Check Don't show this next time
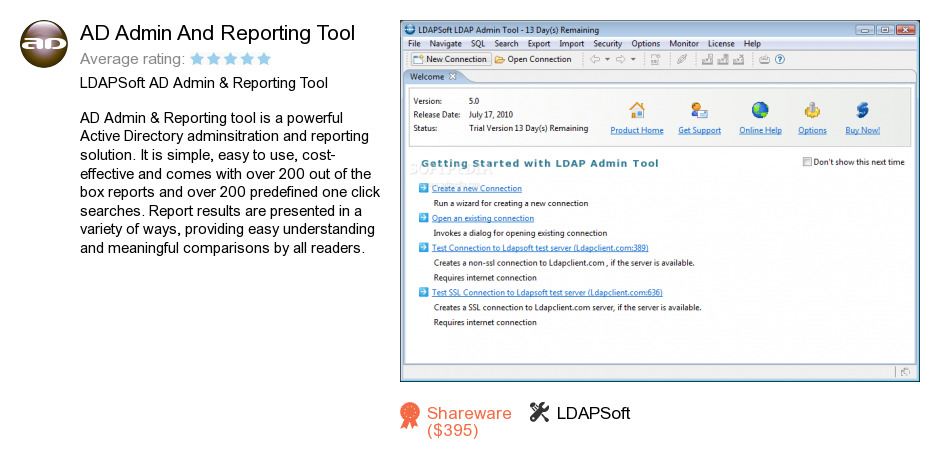940x466 pixels. tap(807, 162)
